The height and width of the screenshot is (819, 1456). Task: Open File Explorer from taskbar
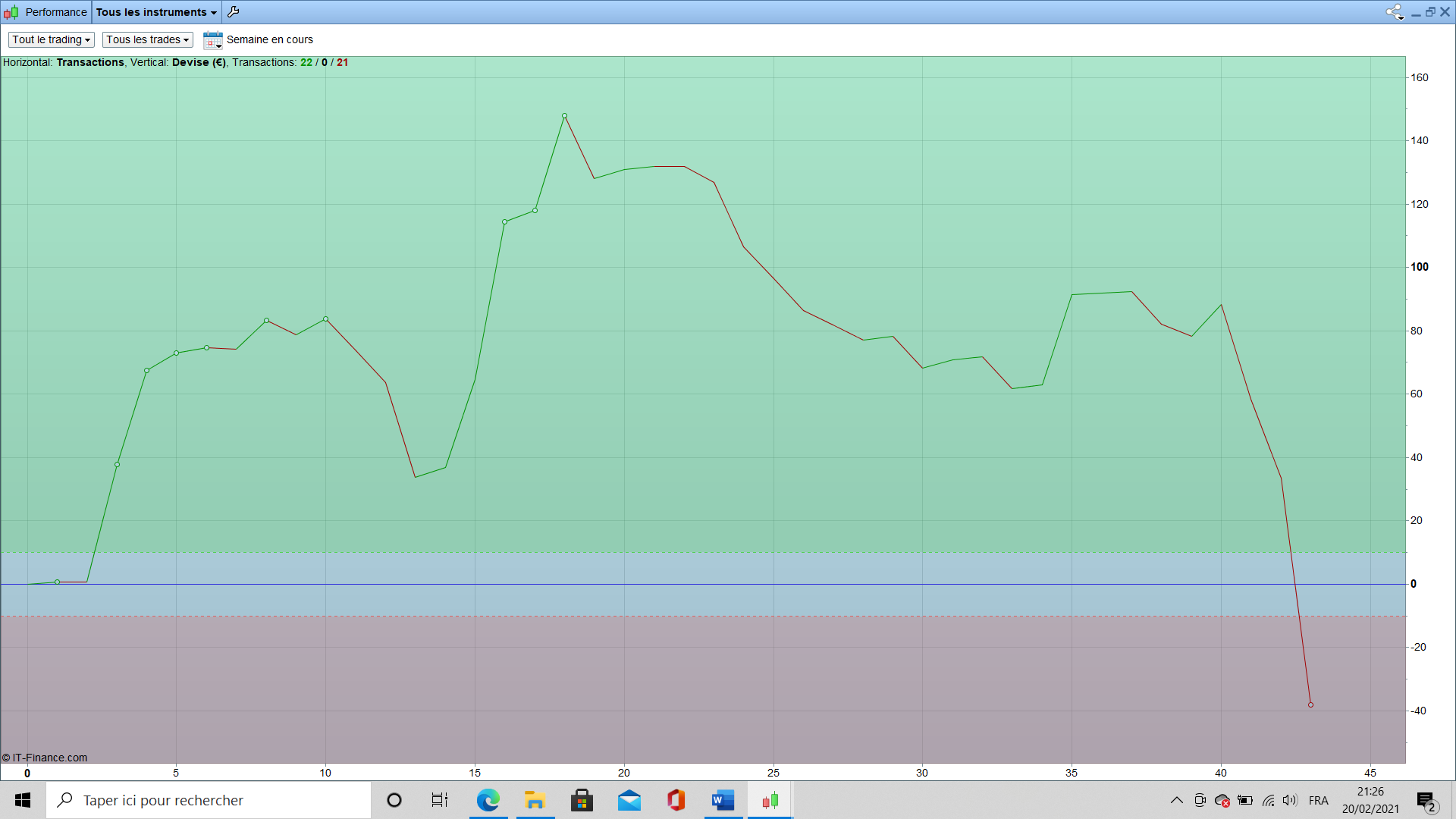pos(535,801)
